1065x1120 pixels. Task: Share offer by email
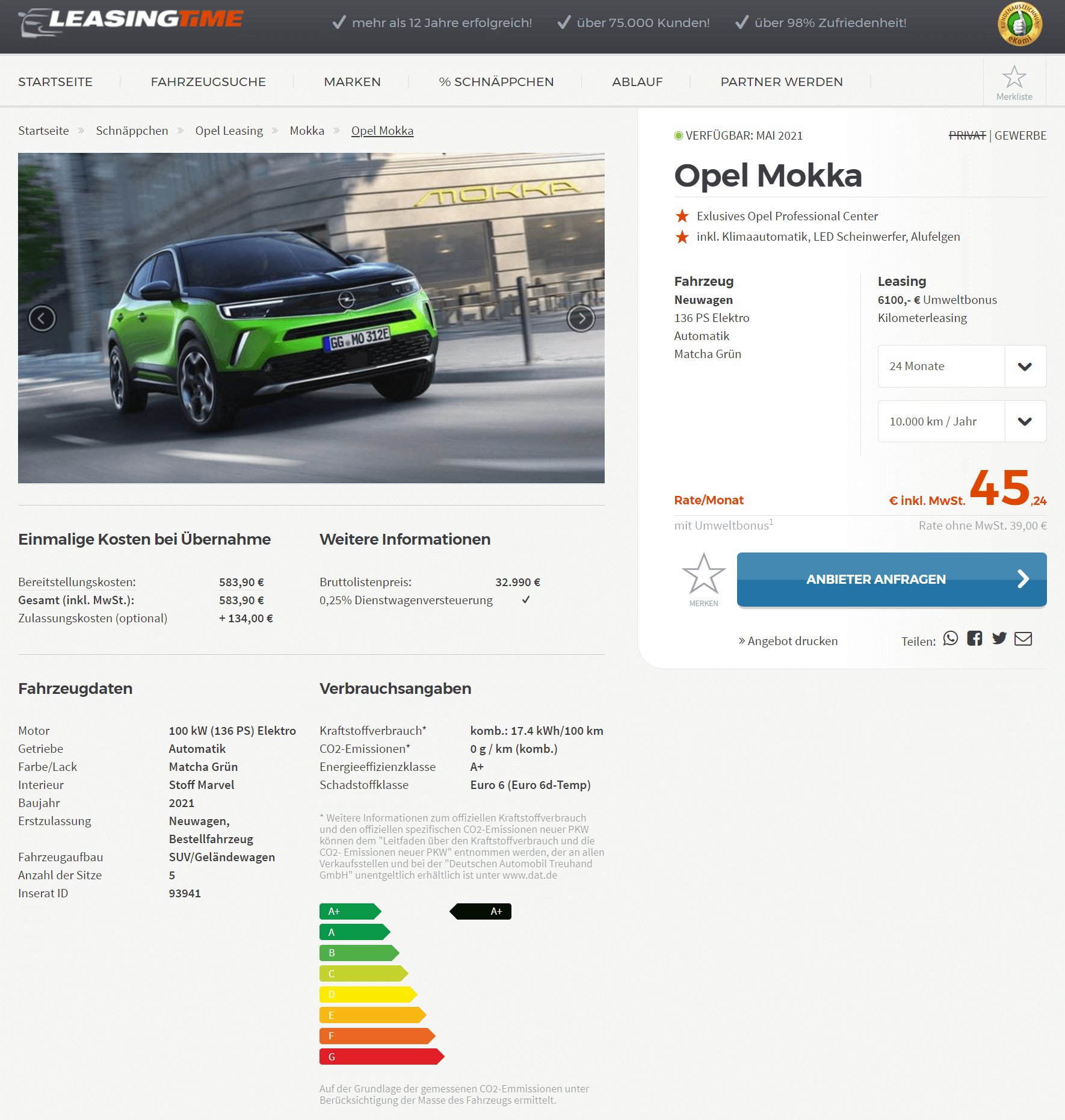[x=1023, y=639]
